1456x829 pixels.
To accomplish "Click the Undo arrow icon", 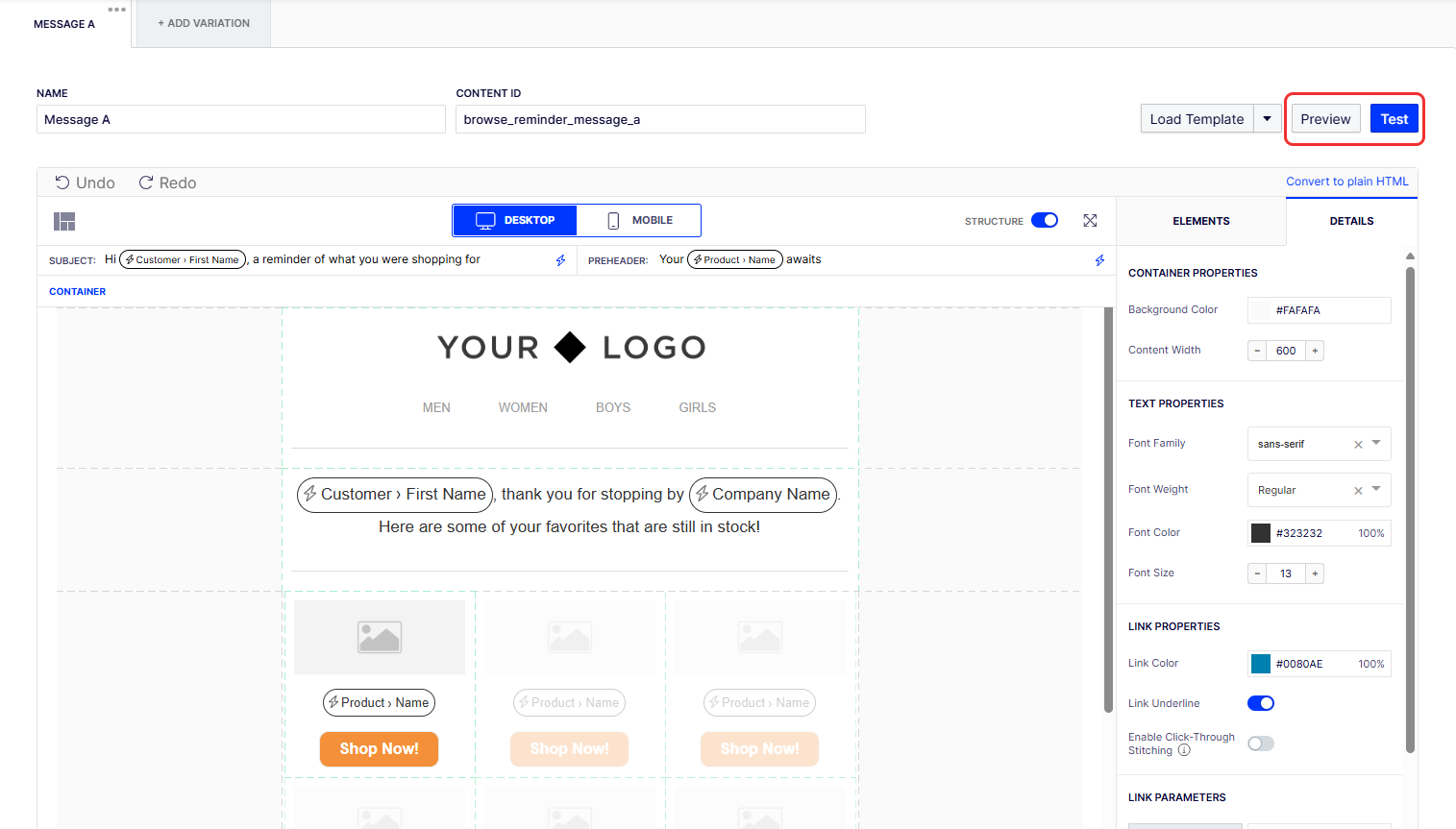I will tap(62, 183).
